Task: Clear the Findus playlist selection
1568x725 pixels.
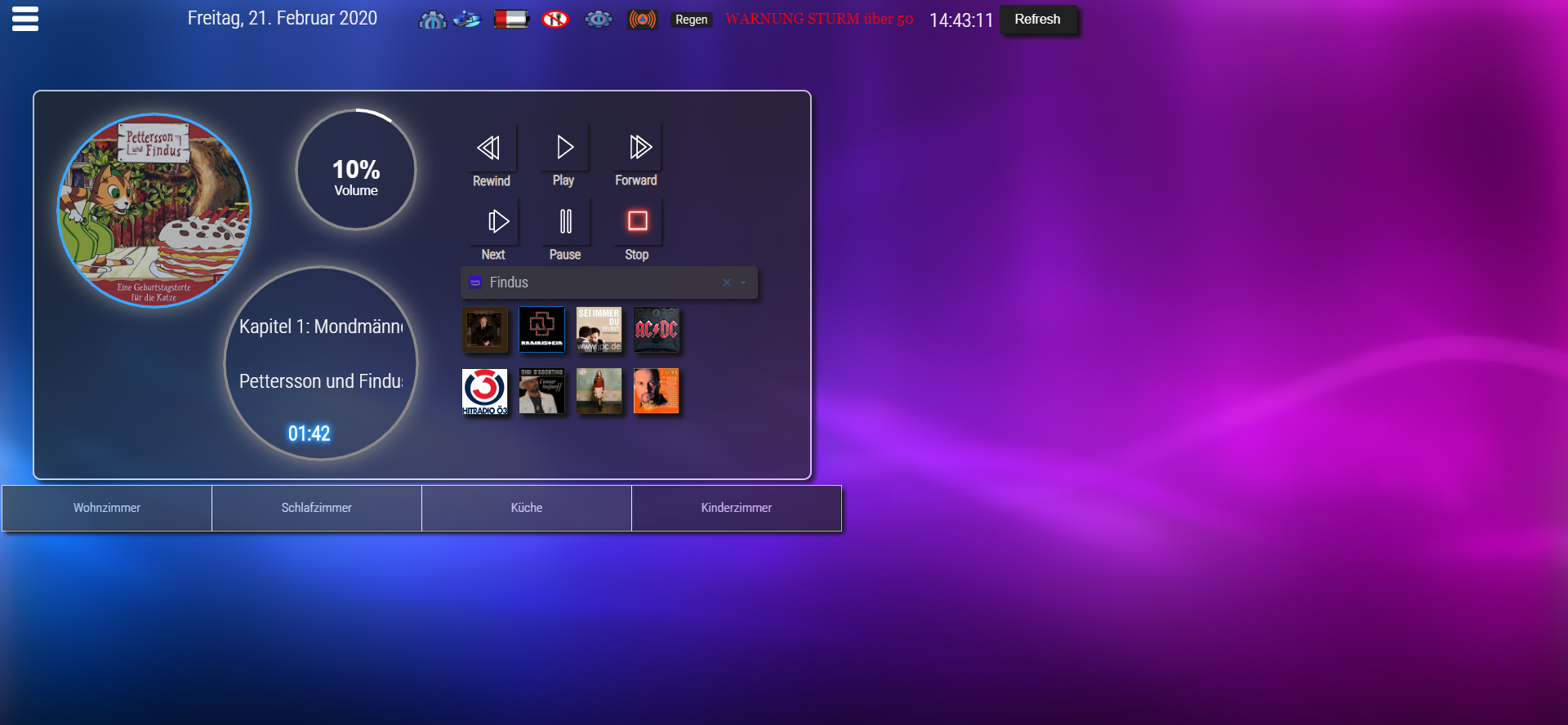Action: (726, 282)
